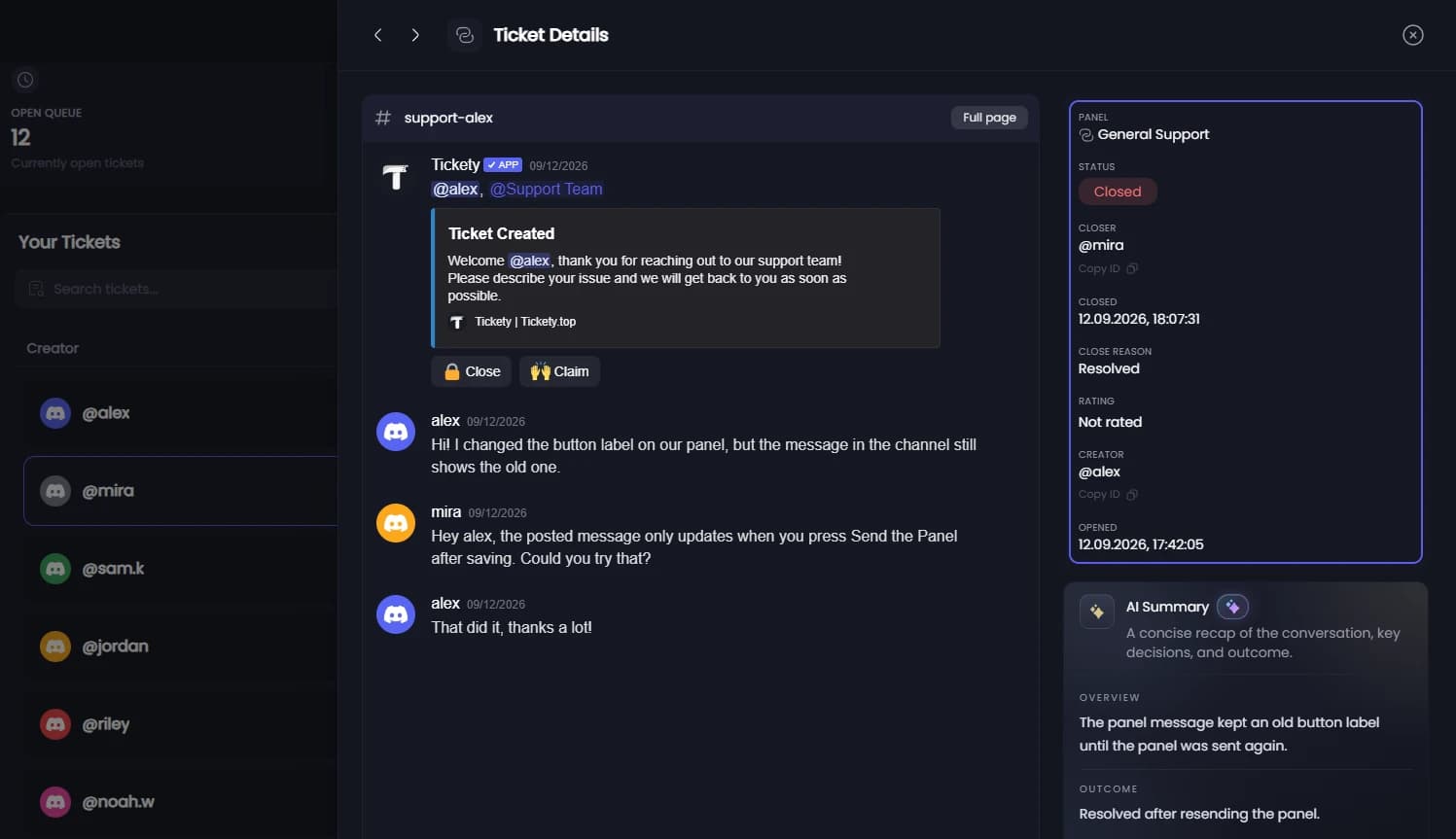Click the Close button with lock icon
Image resolution: width=1456 pixels, height=839 pixels.
pyautogui.click(x=472, y=371)
